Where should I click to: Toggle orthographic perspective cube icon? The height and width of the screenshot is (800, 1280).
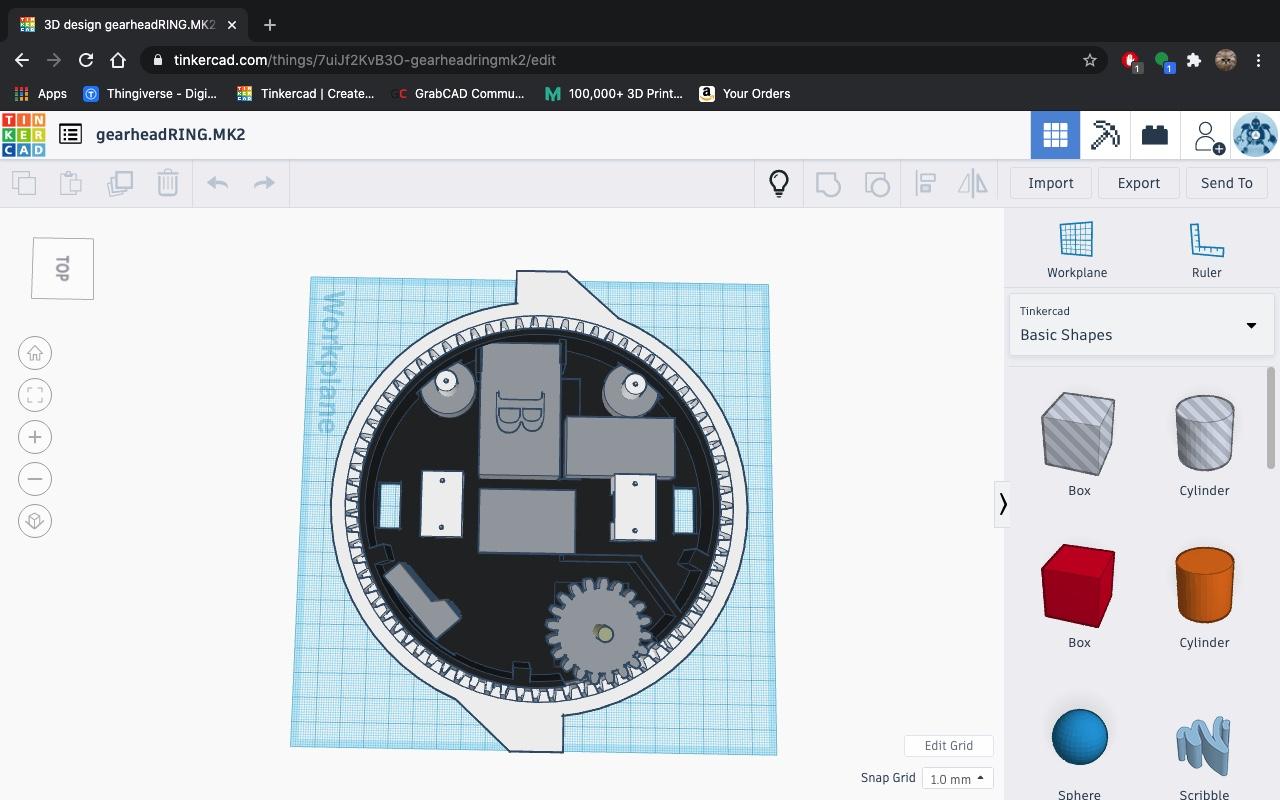pyautogui.click(x=35, y=521)
